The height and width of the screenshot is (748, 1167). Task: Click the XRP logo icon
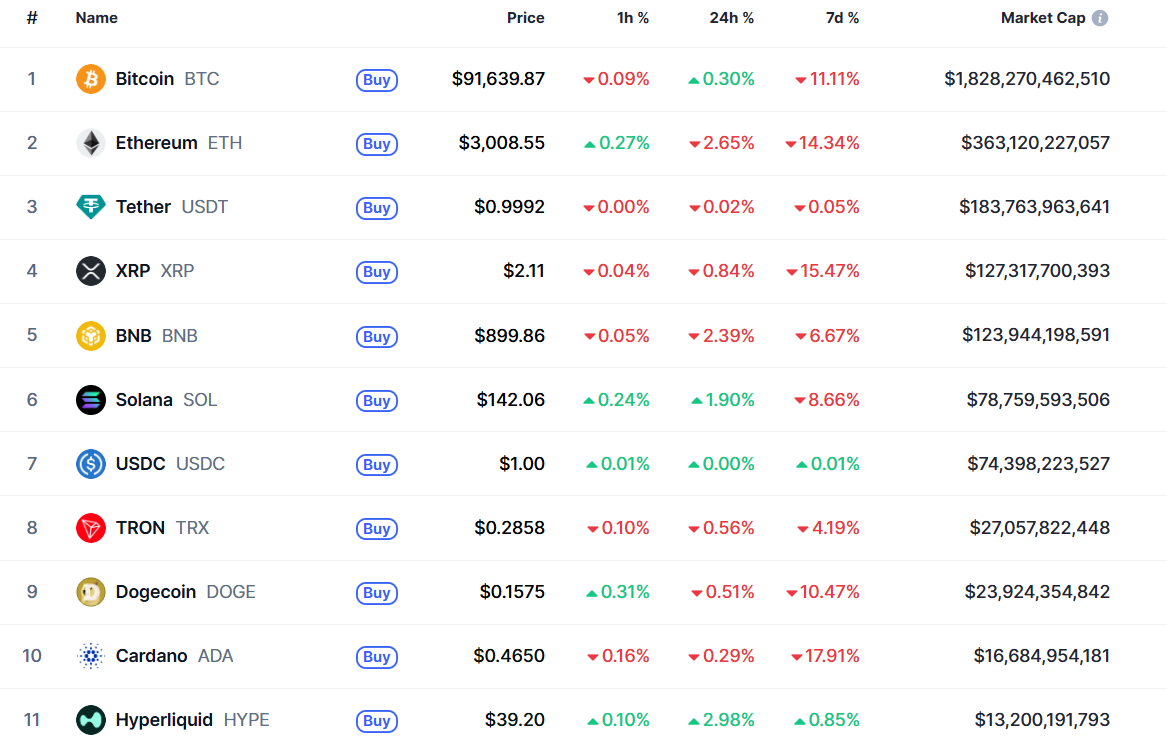(x=90, y=271)
